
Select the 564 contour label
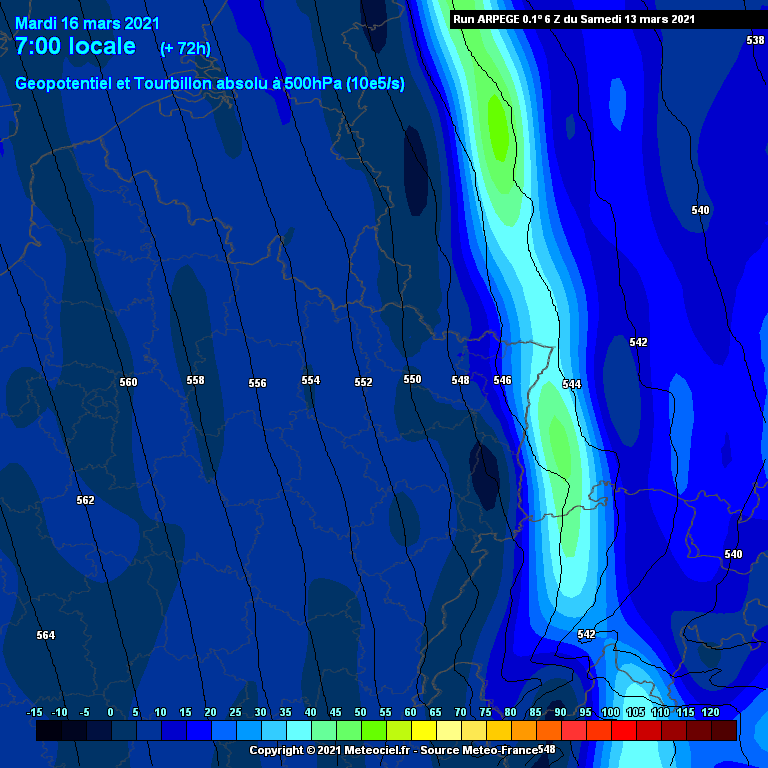tap(45, 636)
